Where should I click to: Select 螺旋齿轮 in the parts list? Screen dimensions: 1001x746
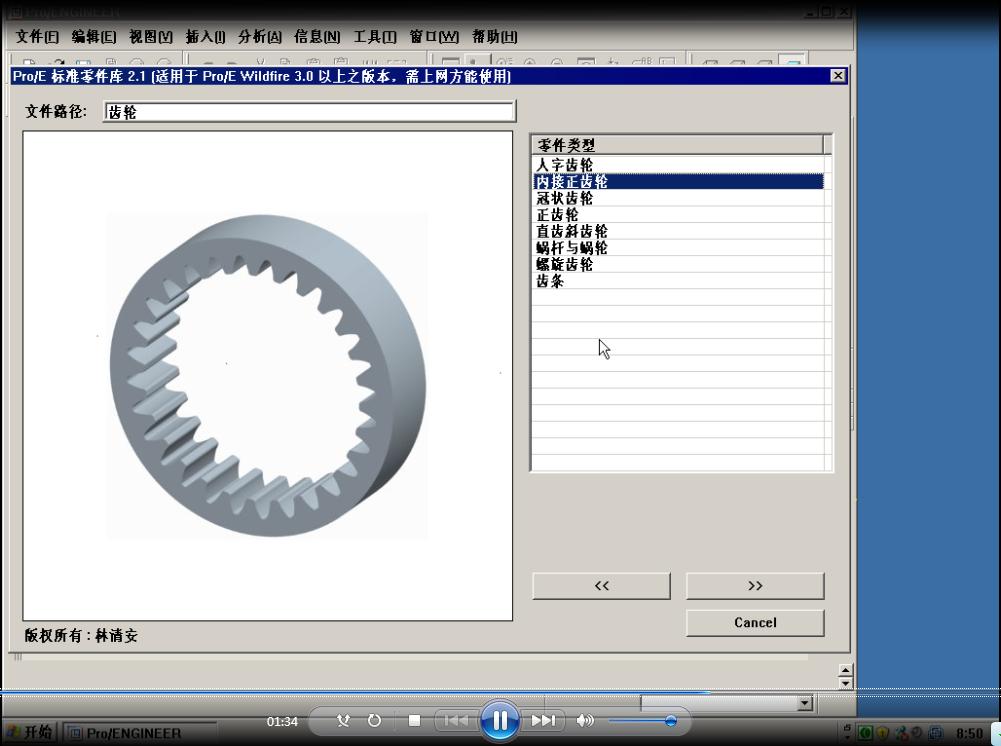click(678, 264)
